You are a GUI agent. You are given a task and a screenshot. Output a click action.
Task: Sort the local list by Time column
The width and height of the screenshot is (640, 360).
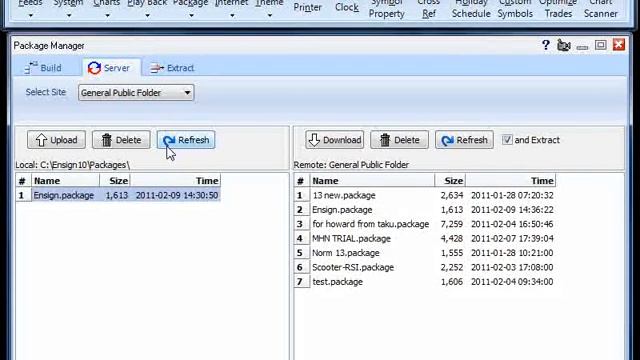coord(176,181)
